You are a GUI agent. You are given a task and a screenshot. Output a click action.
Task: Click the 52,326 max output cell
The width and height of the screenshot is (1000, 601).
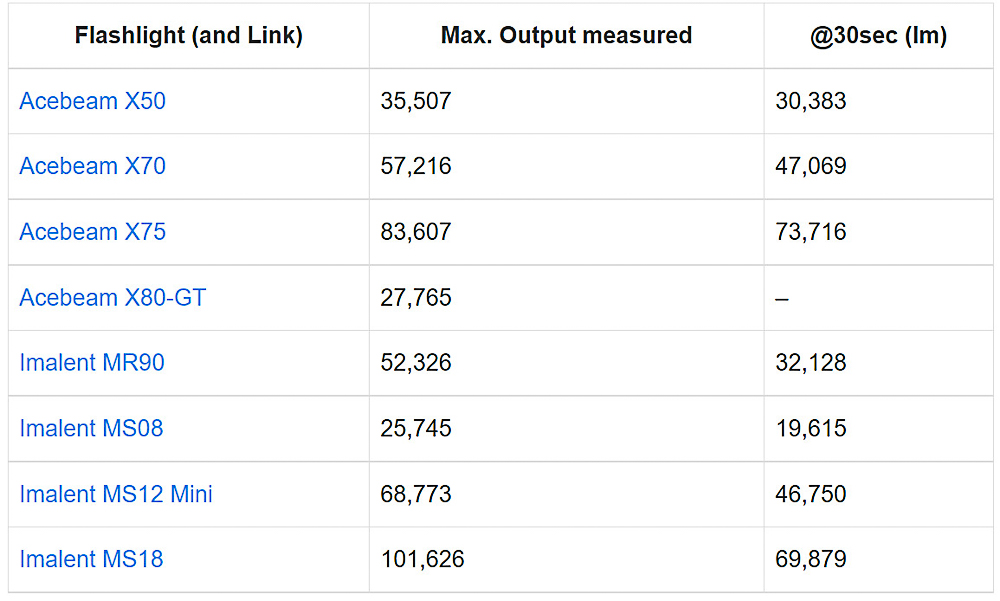click(x=416, y=363)
